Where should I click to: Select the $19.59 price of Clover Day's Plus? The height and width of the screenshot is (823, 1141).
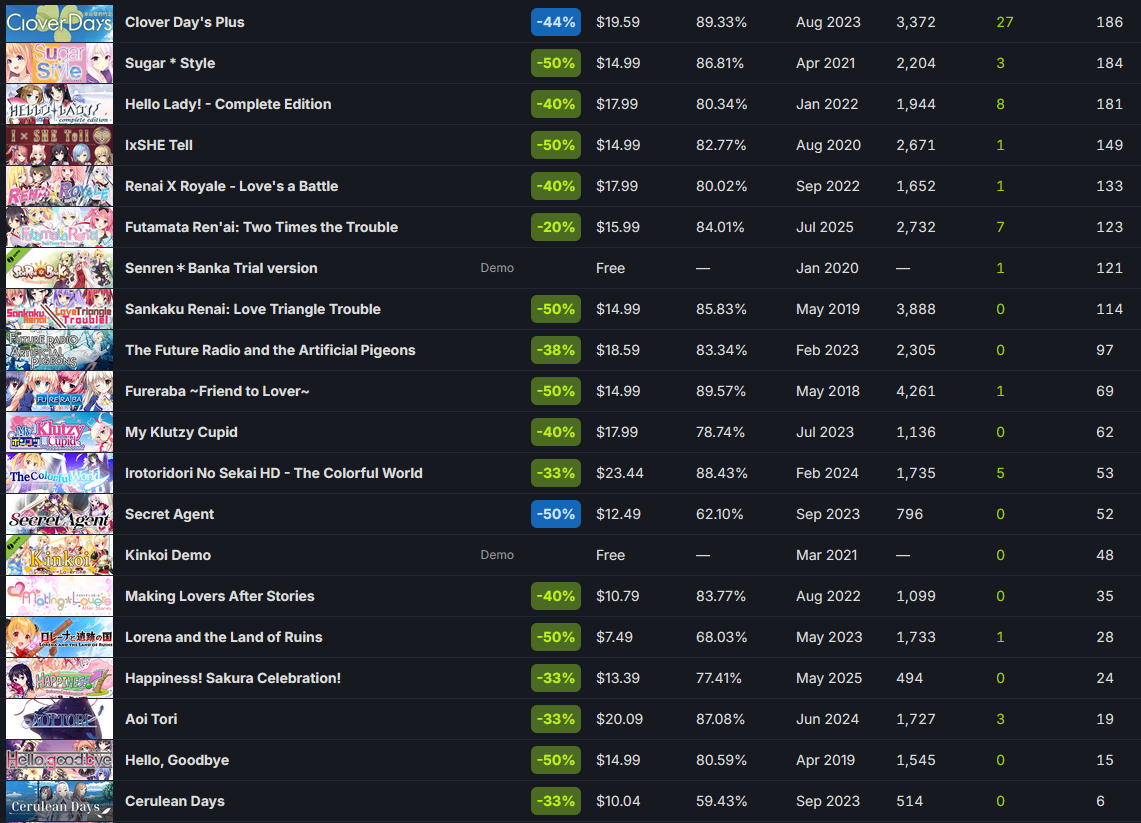click(618, 23)
